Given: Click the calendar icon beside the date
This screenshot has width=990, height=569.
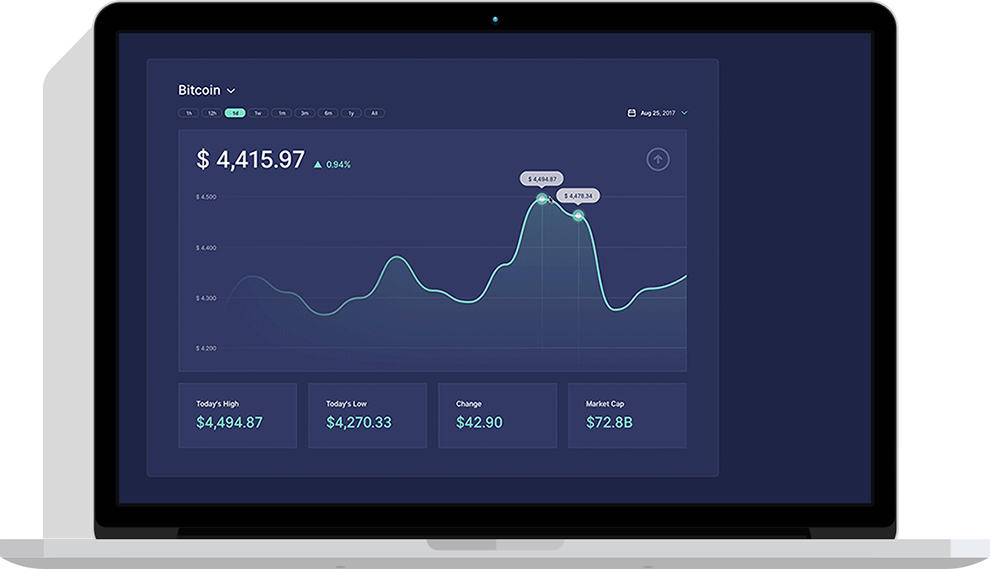Looking at the screenshot, I should click(x=631, y=113).
